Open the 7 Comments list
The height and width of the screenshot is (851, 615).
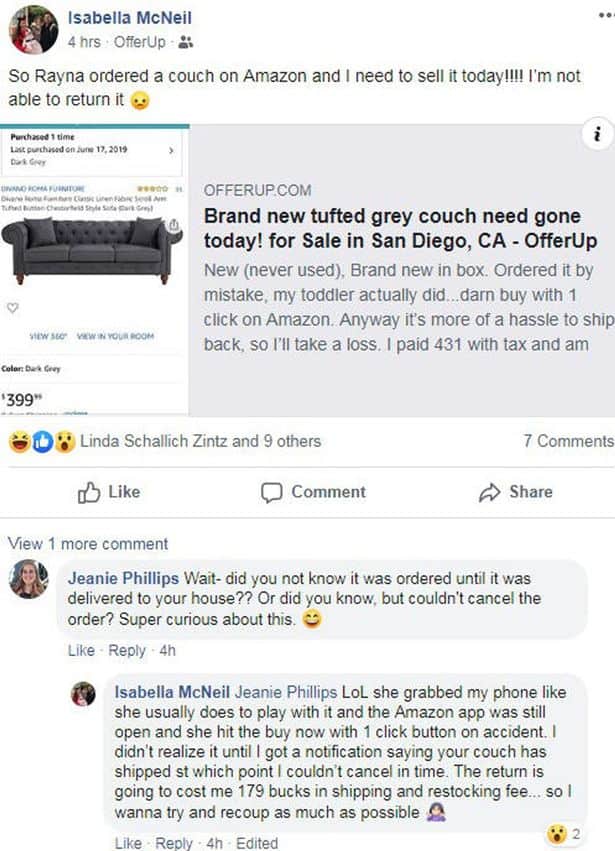tap(568, 441)
